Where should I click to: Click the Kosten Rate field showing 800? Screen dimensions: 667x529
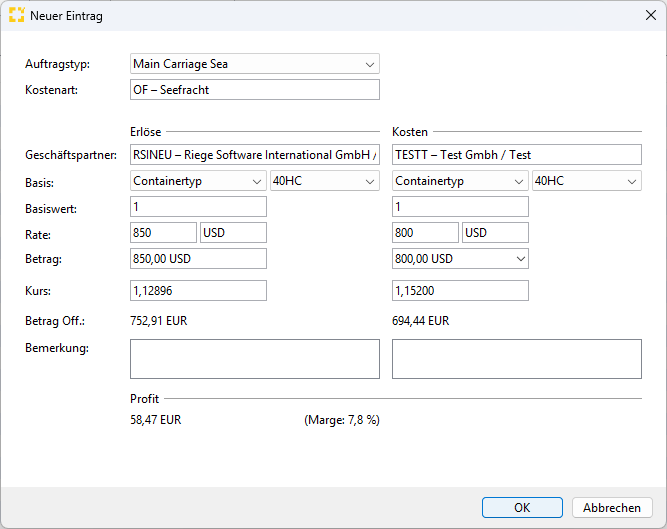(x=425, y=233)
